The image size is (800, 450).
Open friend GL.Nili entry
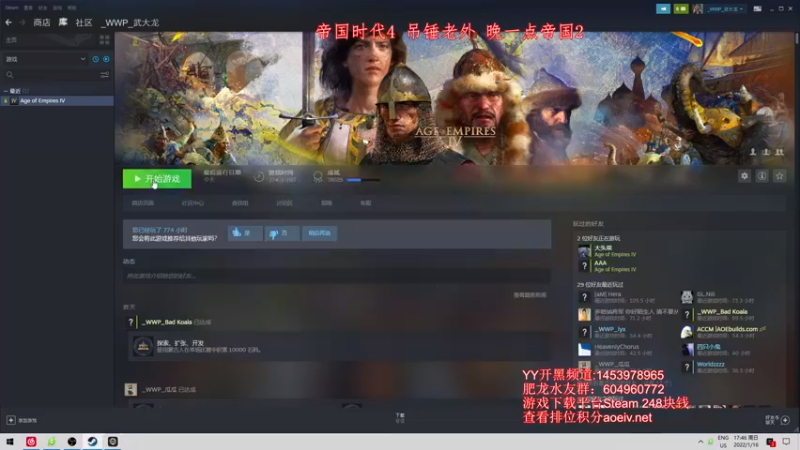pos(718,297)
